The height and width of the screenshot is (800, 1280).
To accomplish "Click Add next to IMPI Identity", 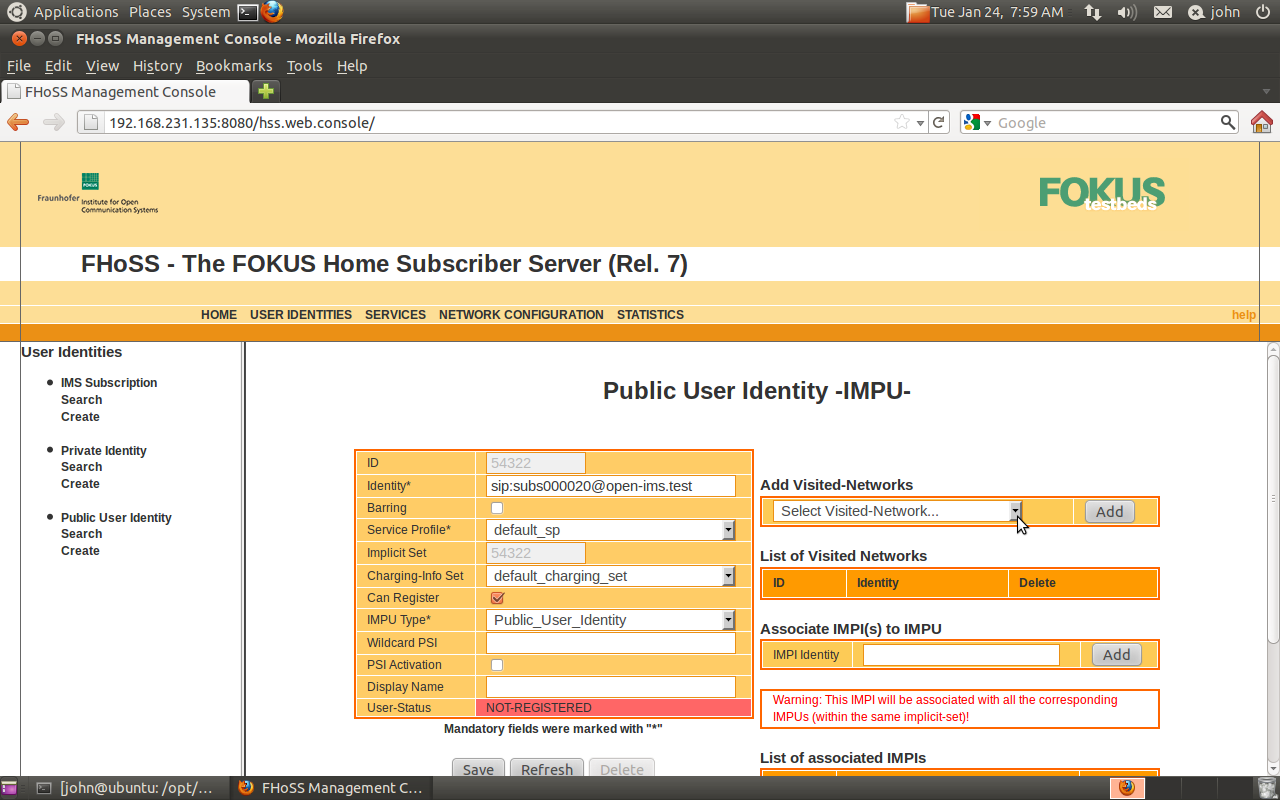I will tap(1117, 655).
